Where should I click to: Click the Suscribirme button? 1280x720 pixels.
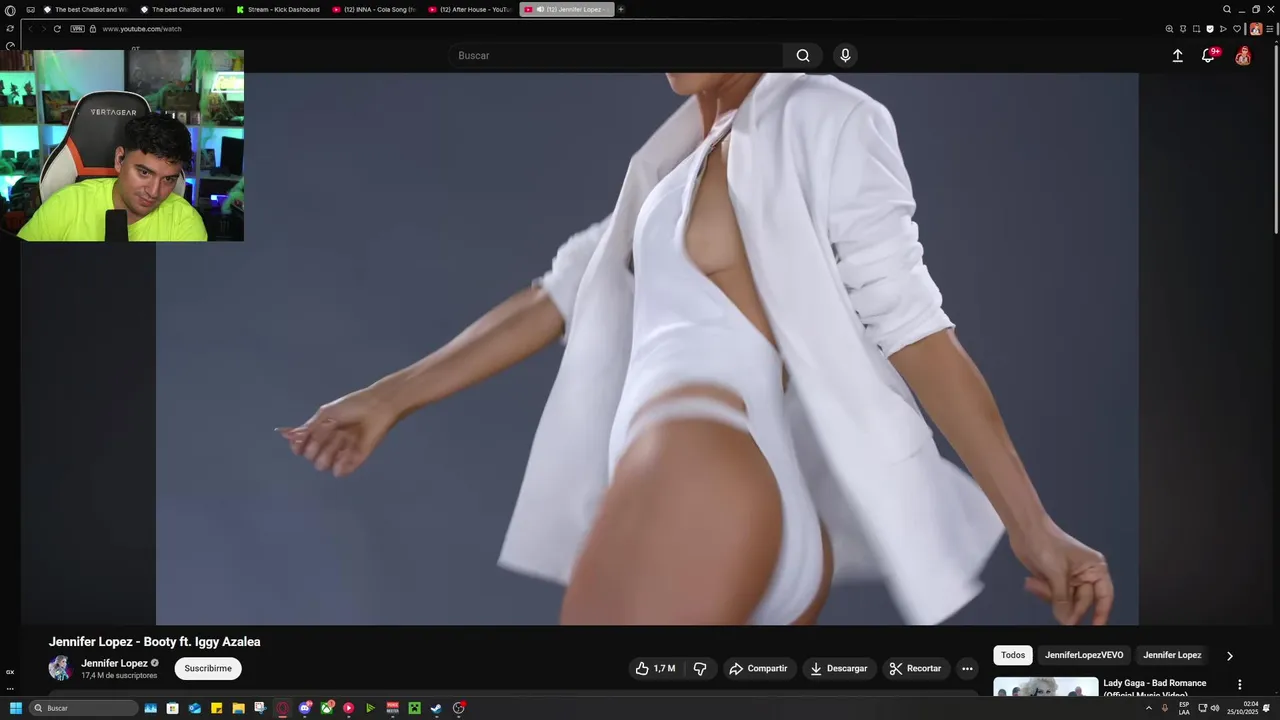208,668
